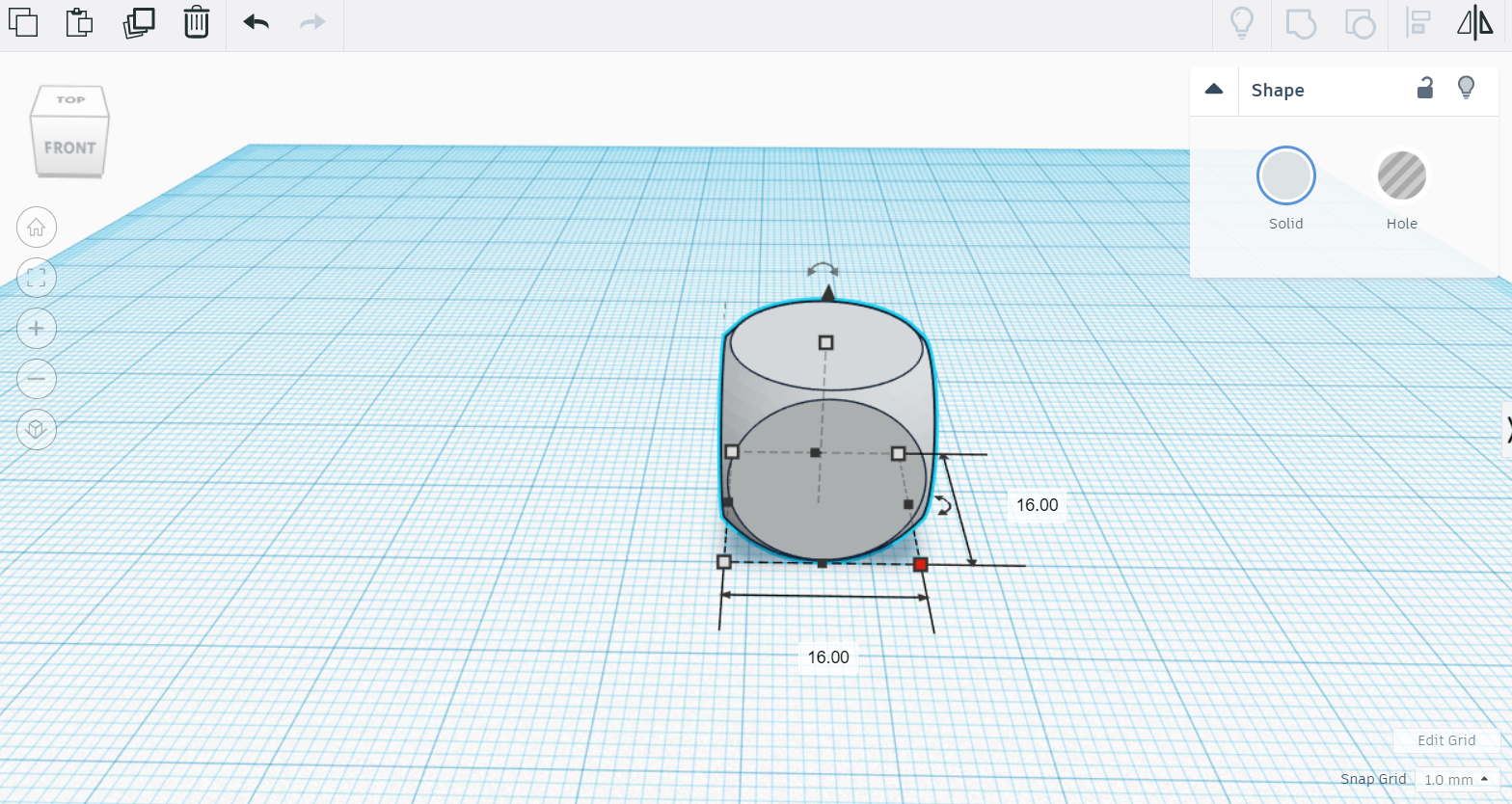This screenshot has width=1512, height=804.
Task: Click the Fit all in view button
Action: coord(37,278)
